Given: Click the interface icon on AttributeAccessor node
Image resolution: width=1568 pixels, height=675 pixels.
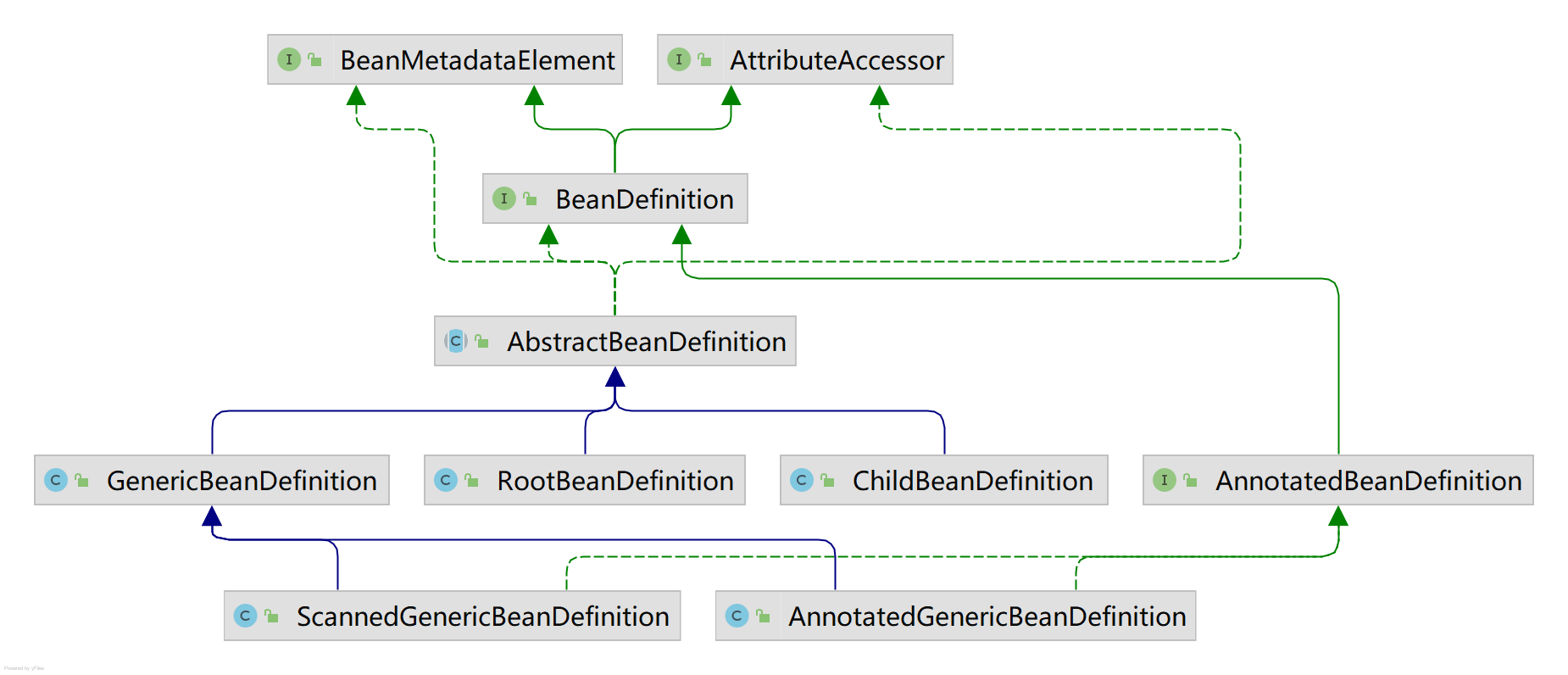Looking at the screenshot, I should [679, 59].
